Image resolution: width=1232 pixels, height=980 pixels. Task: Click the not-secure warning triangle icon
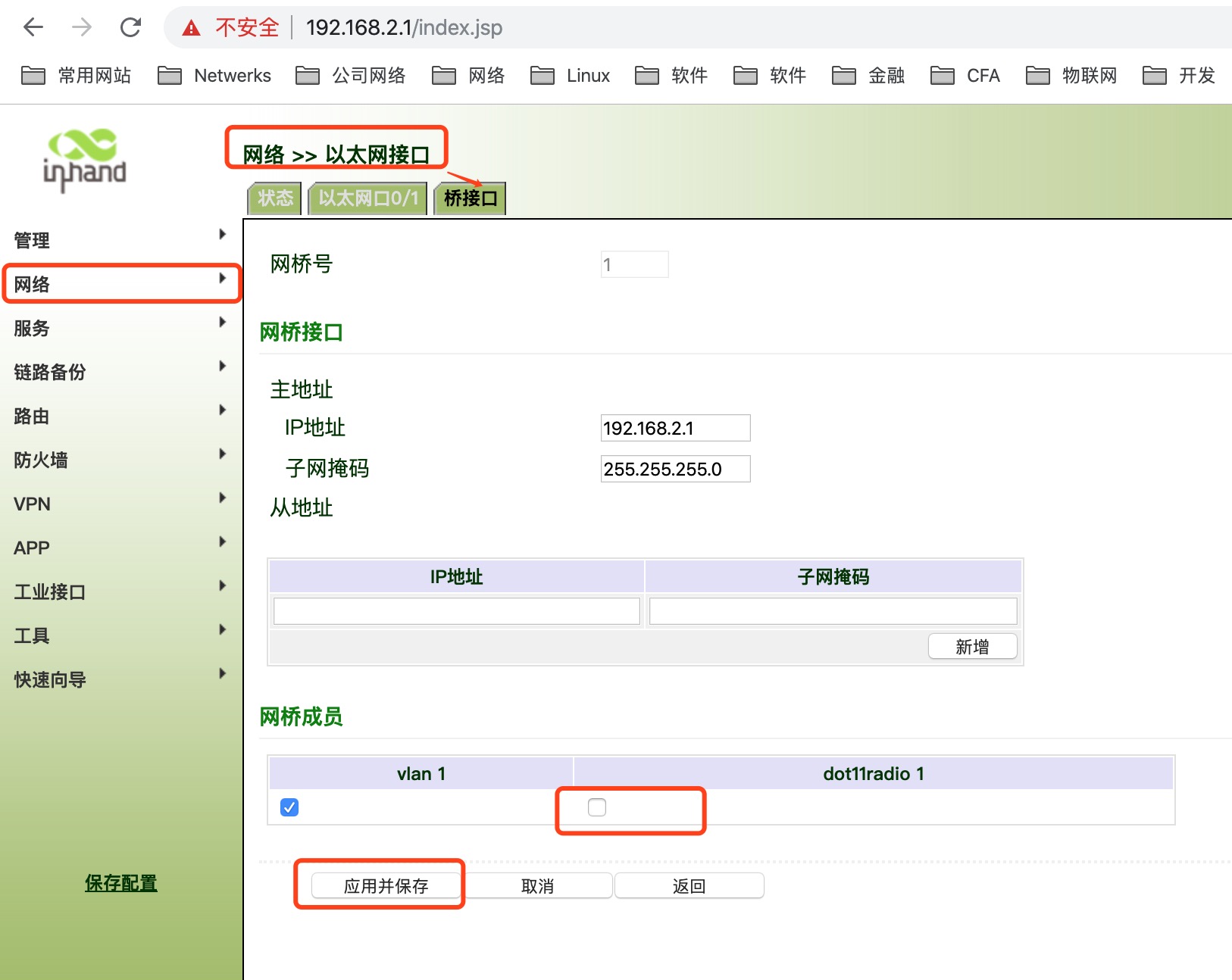pos(192,28)
